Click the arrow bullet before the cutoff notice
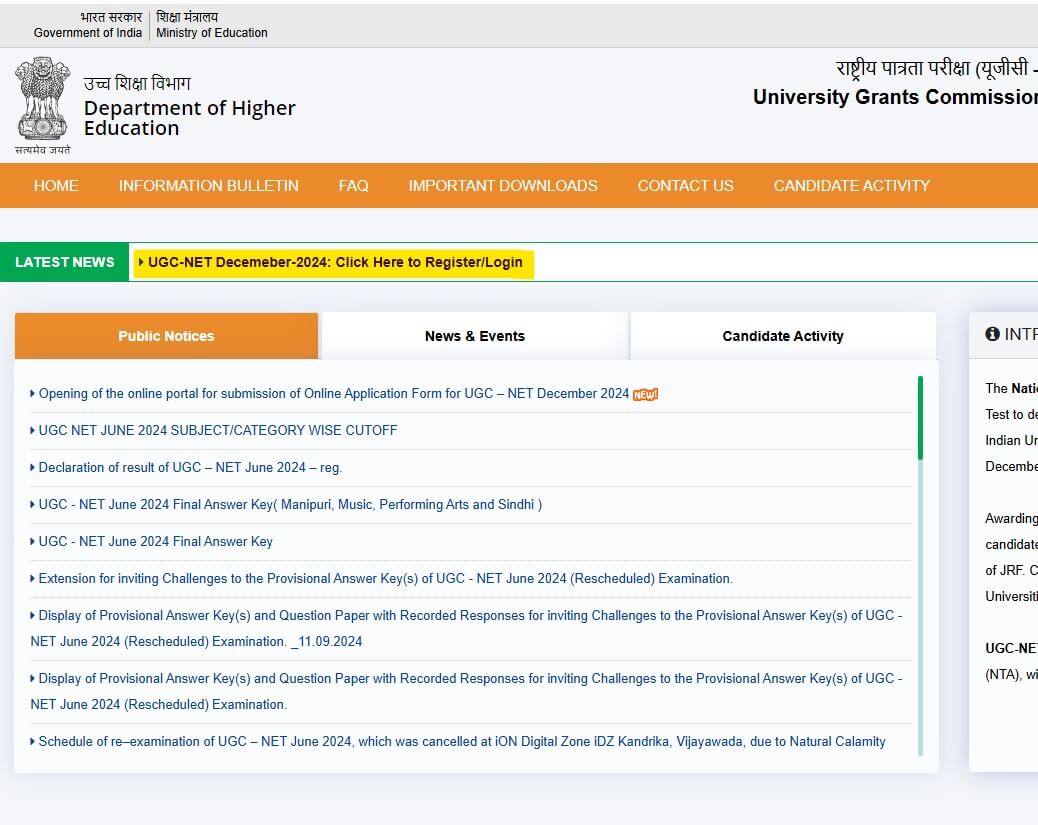 pyautogui.click(x=32, y=430)
